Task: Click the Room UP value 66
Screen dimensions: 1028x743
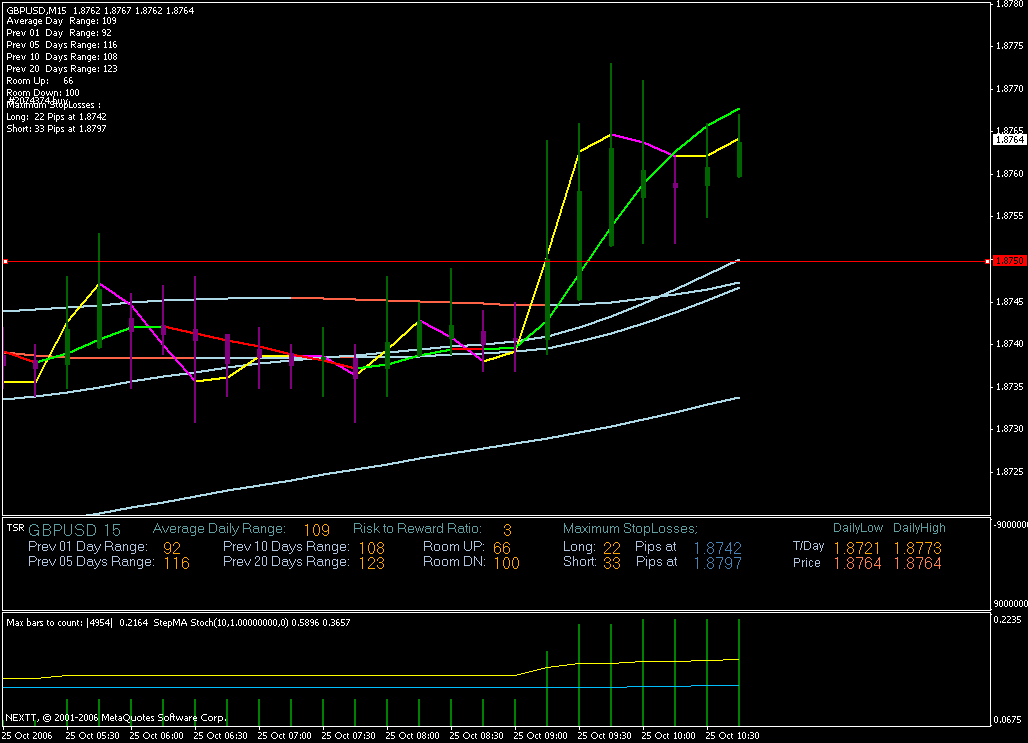Action: tap(501, 547)
